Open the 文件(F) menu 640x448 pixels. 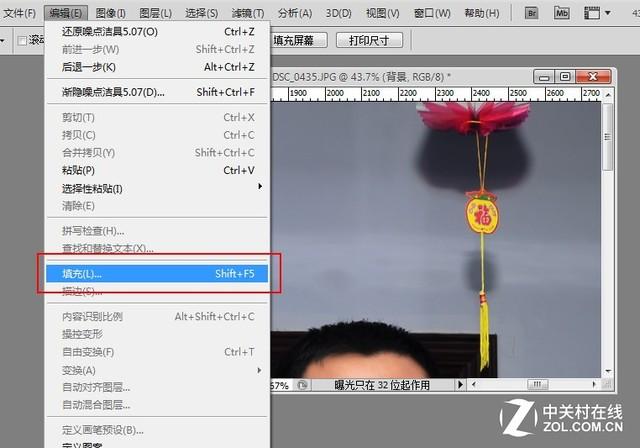19,13
